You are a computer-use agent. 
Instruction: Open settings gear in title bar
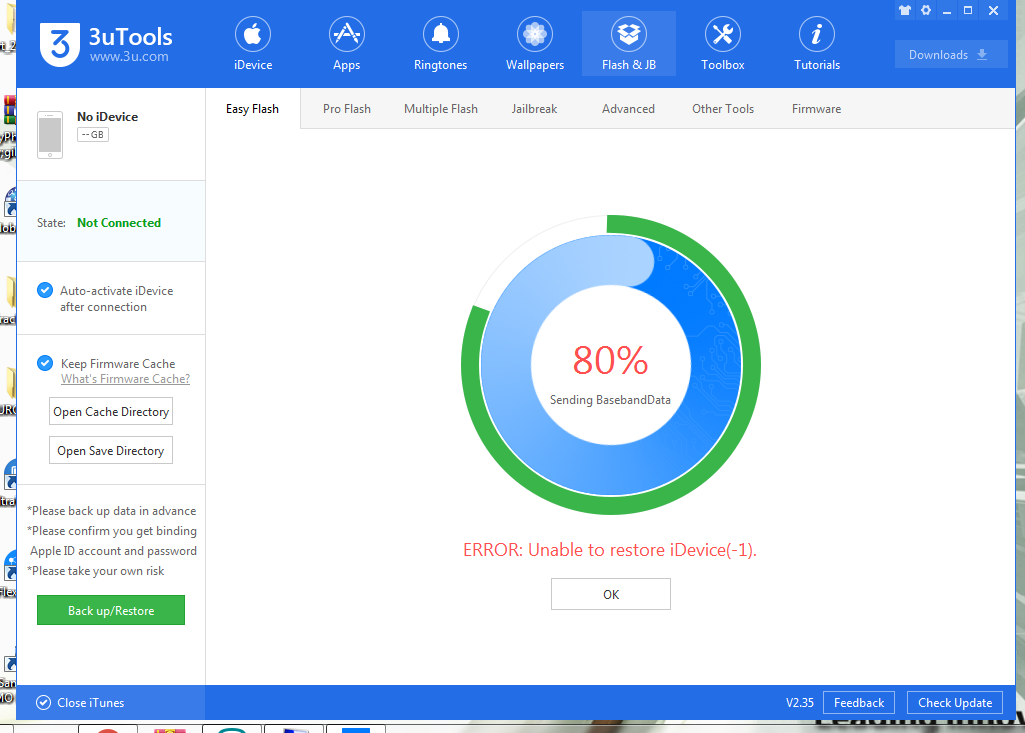tap(926, 10)
